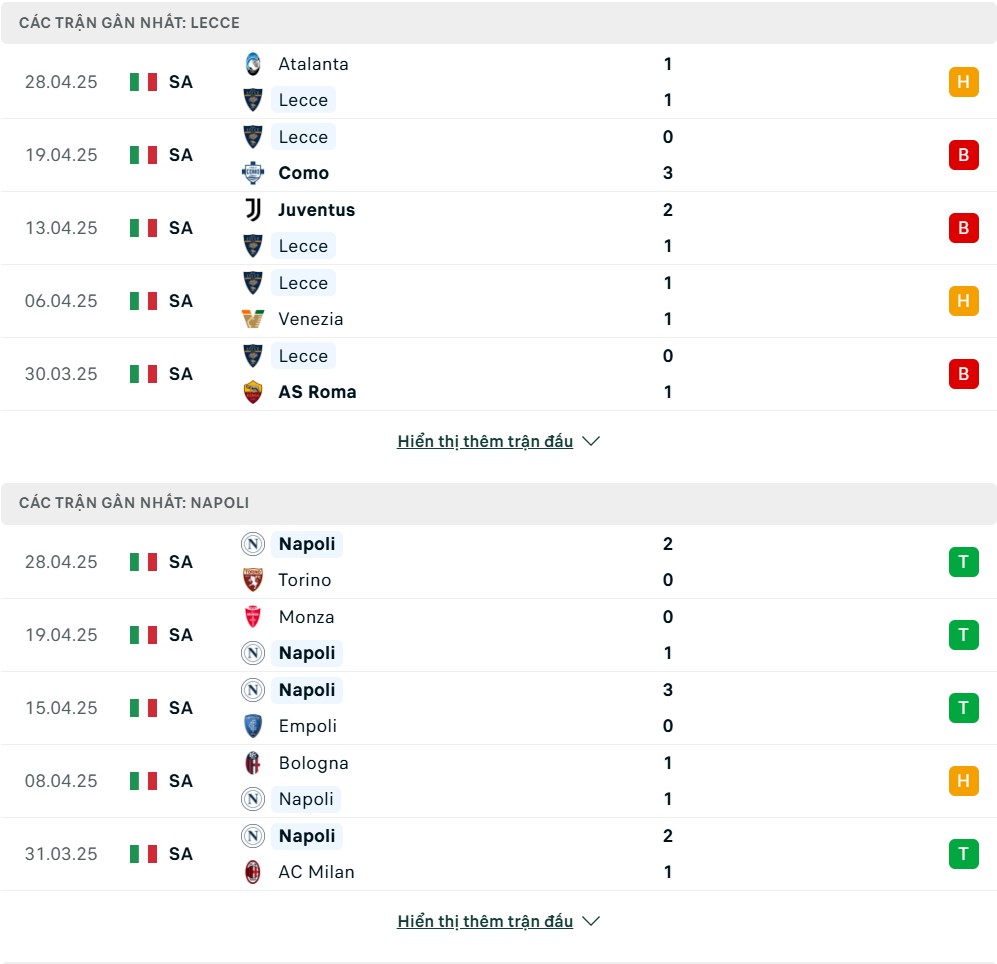
Task: Click the green T badge for Napoli-Torino
Action: pyautogui.click(x=963, y=562)
